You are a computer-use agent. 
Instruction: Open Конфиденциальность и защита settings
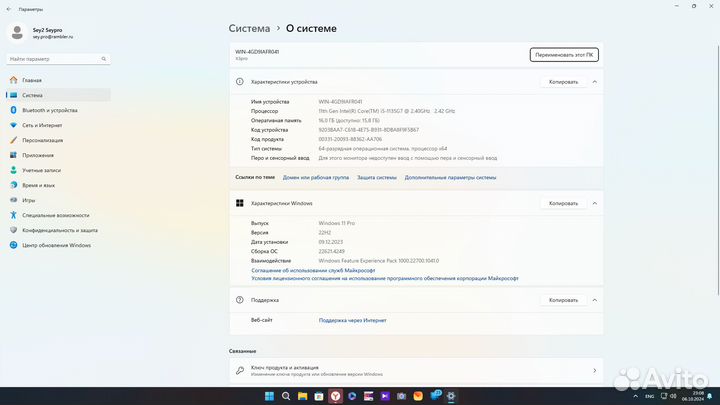click(x=58, y=230)
